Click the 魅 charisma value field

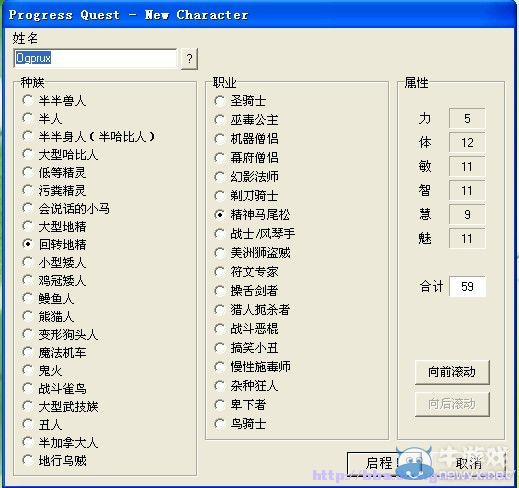[467, 239]
